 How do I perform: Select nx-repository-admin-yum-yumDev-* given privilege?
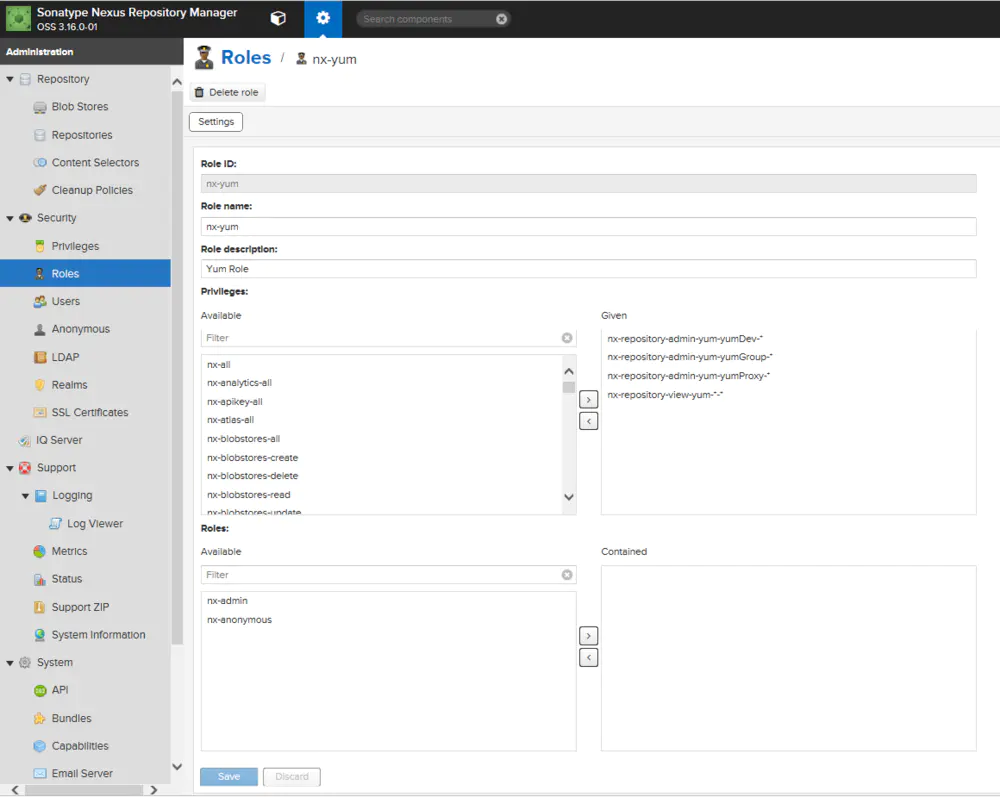685,339
